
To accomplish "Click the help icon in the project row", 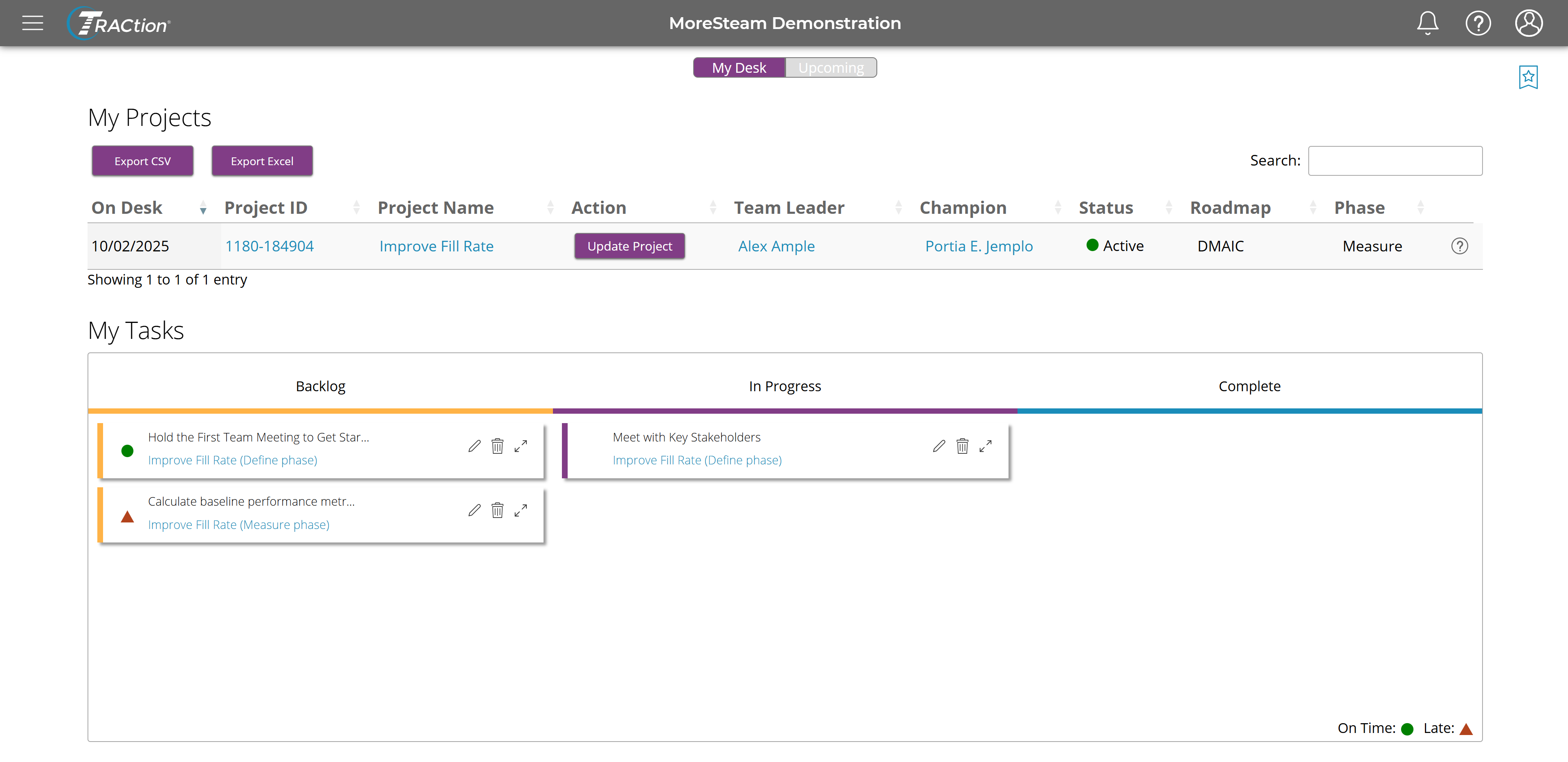I will click(1459, 246).
